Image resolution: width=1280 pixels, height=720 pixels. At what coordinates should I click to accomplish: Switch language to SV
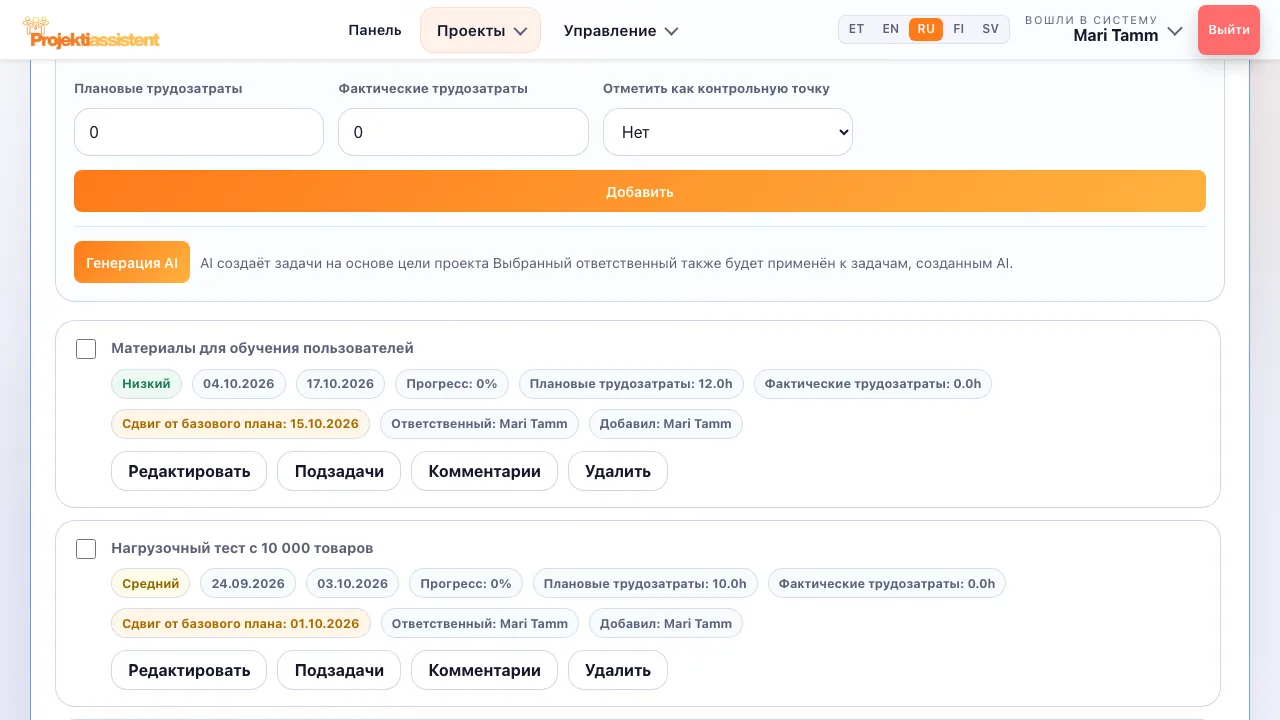991,29
